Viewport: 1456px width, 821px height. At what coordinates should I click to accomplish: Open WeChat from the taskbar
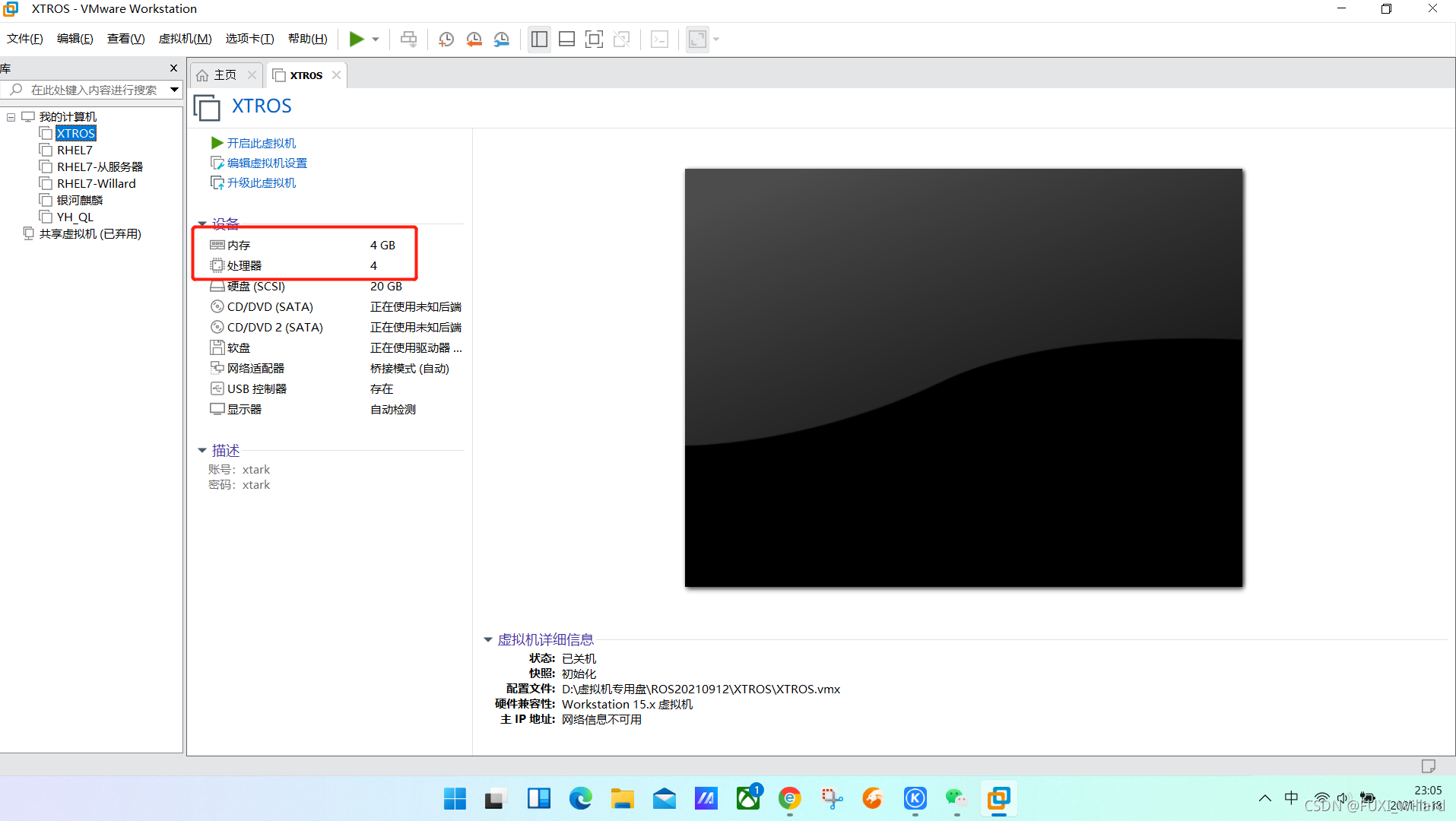(x=956, y=798)
